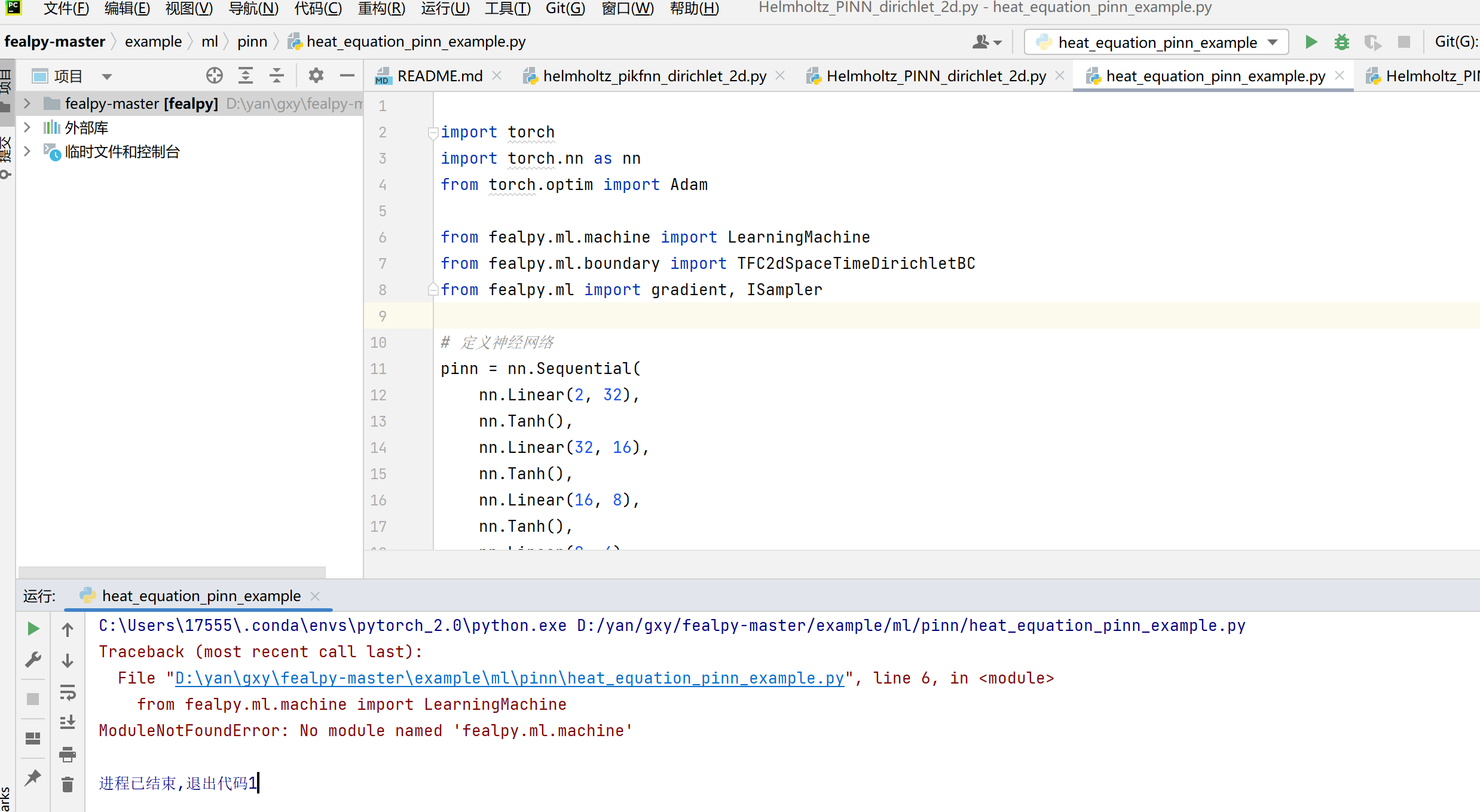Expand the fealpy-master project node
The height and width of the screenshot is (812, 1480).
(27, 103)
